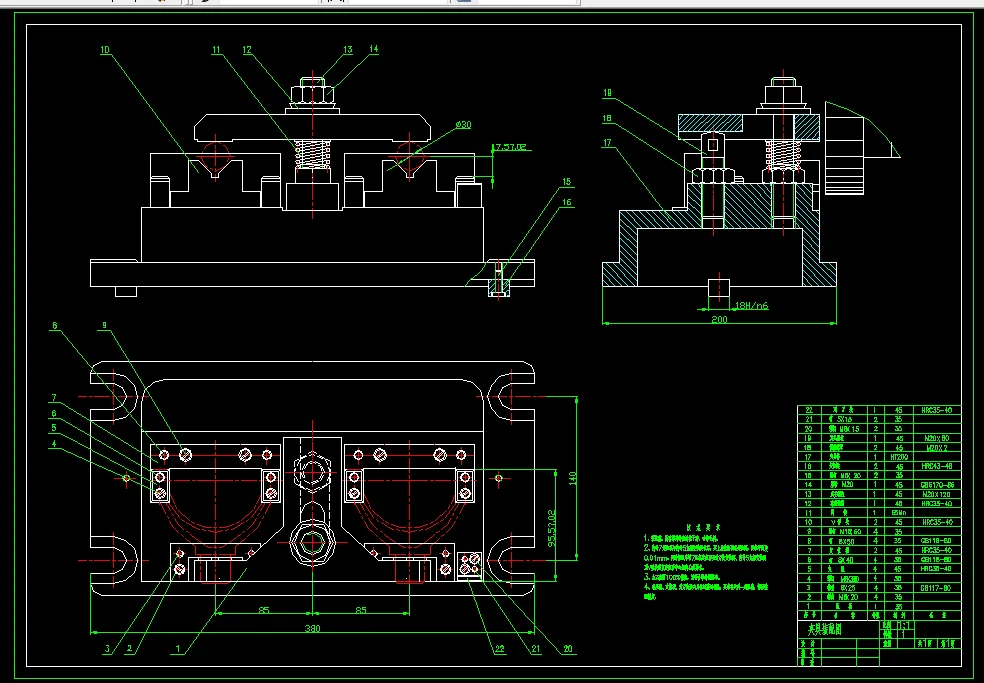Select the 95.57.02 vertical dimension
This screenshot has height=683, width=984.
pos(552,528)
